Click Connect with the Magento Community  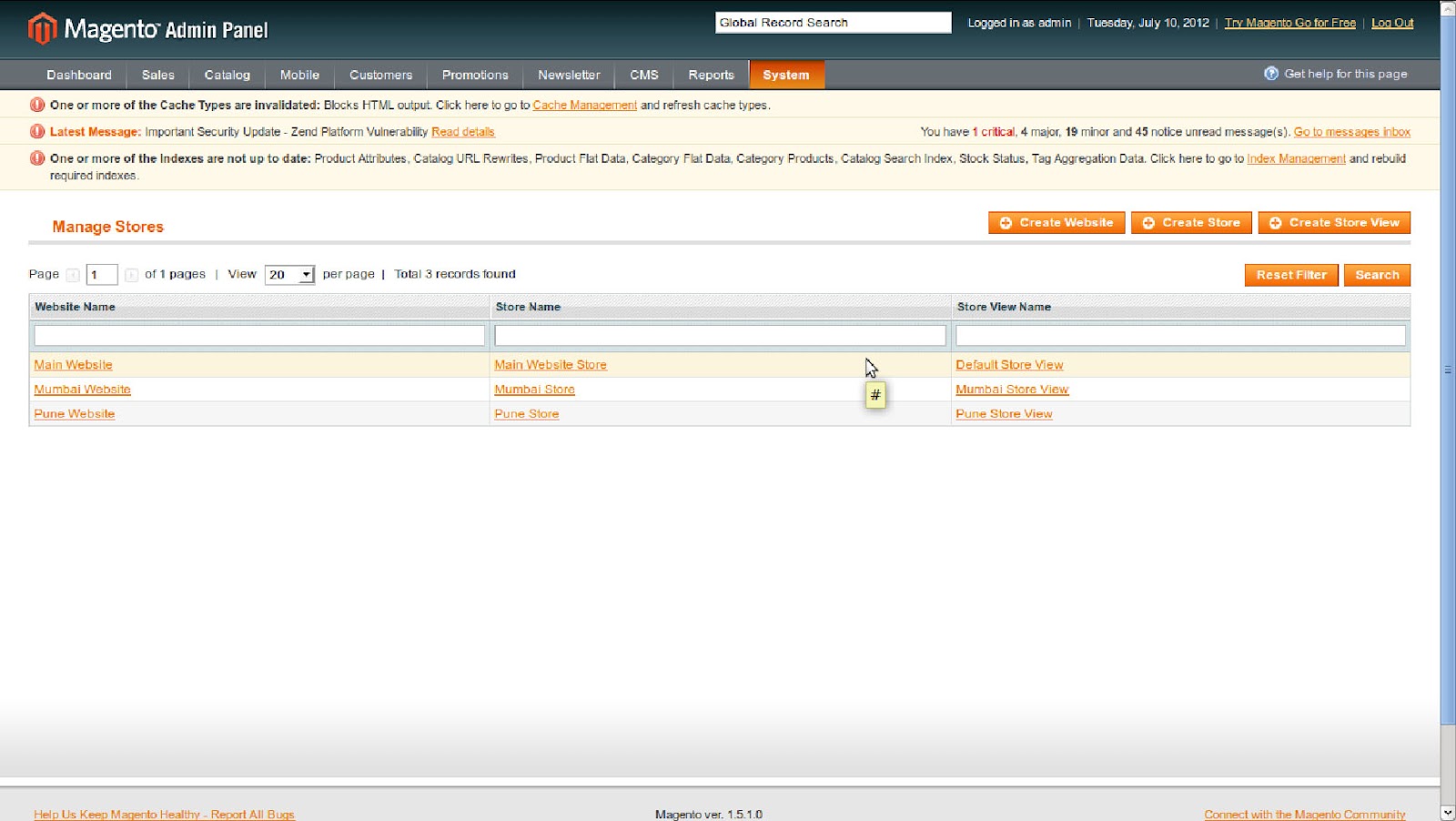coord(1305,815)
